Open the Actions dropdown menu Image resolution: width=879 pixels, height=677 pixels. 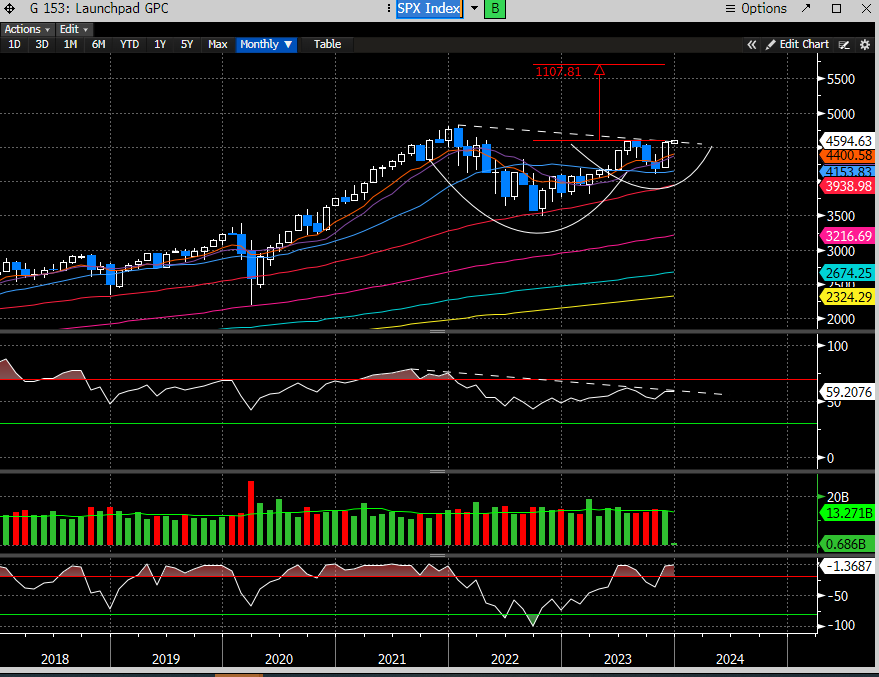(x=27, y=29)
